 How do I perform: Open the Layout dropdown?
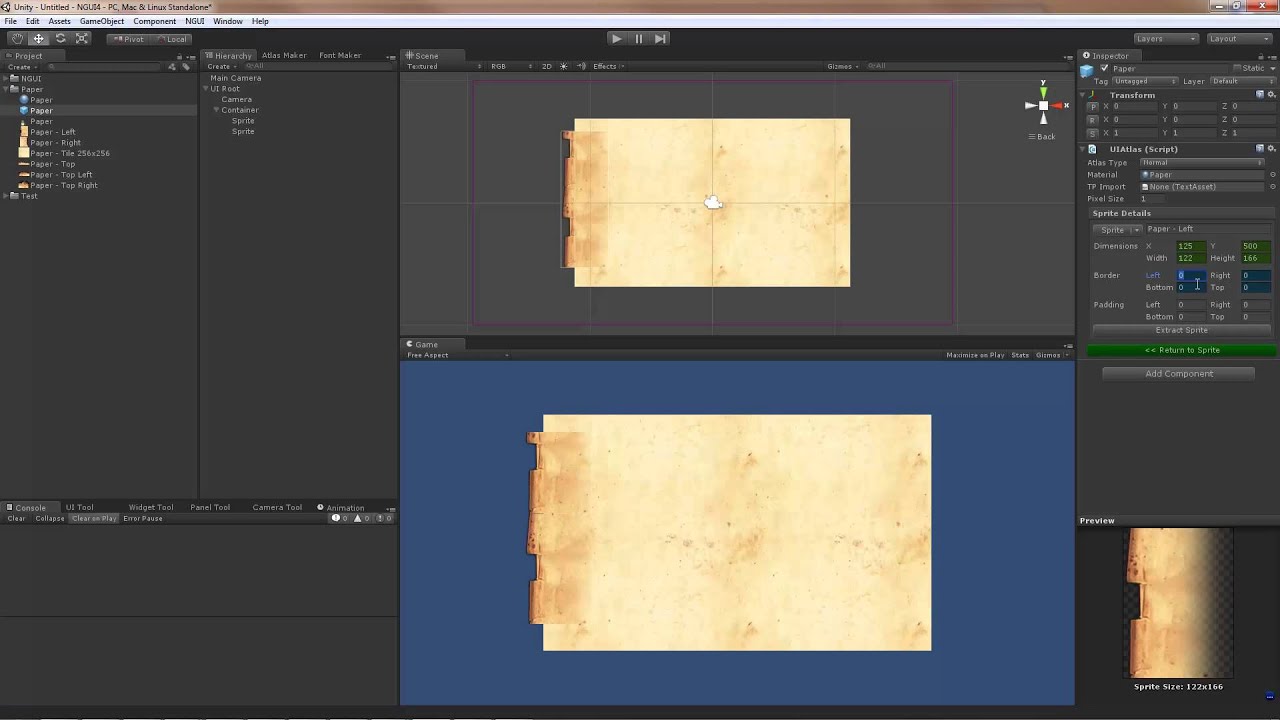pos(1239,39)
